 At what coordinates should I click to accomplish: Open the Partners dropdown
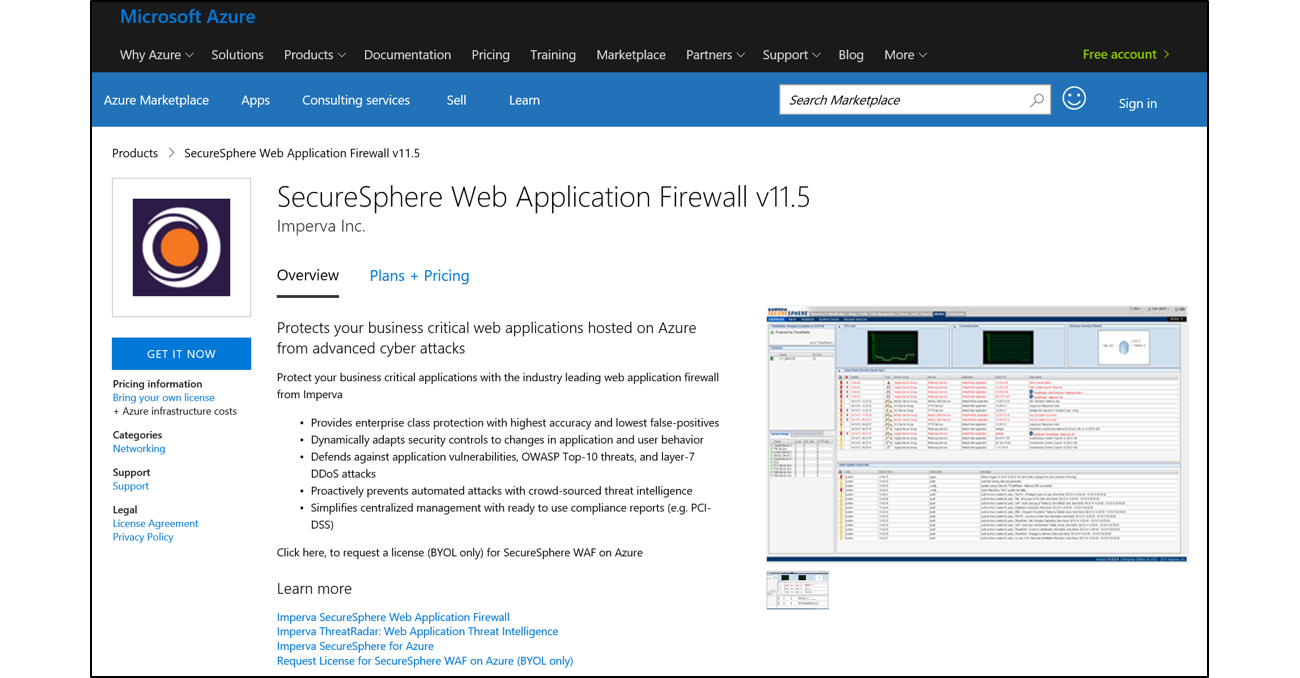pos(714,55)
